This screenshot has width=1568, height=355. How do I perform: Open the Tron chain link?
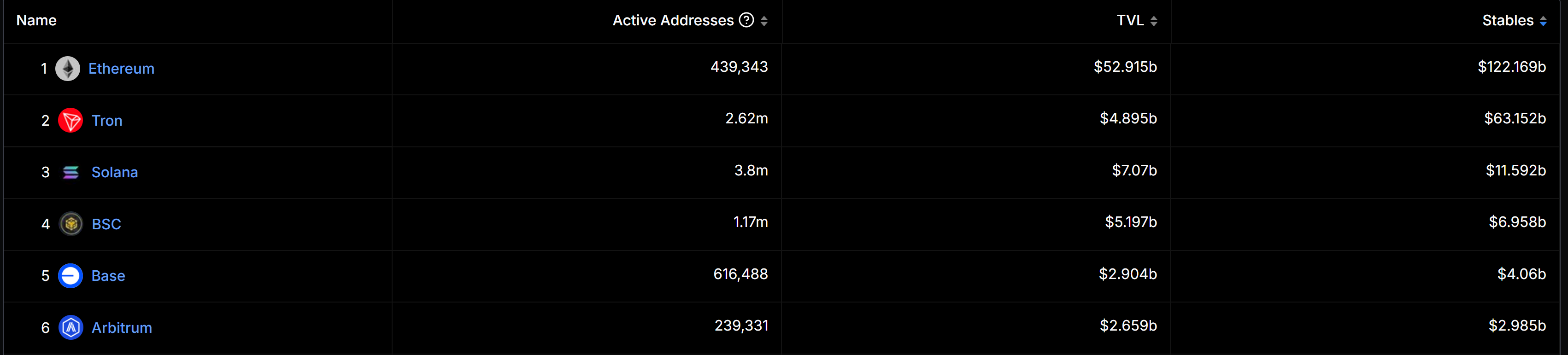106,120
